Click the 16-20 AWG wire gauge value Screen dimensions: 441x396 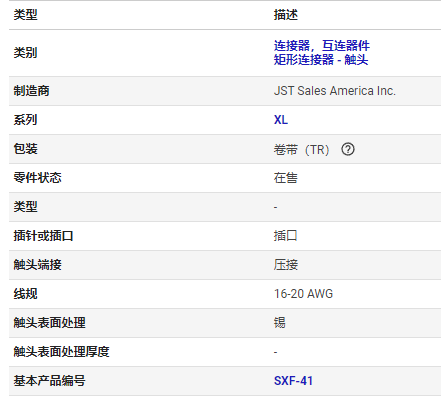point(303,294)
